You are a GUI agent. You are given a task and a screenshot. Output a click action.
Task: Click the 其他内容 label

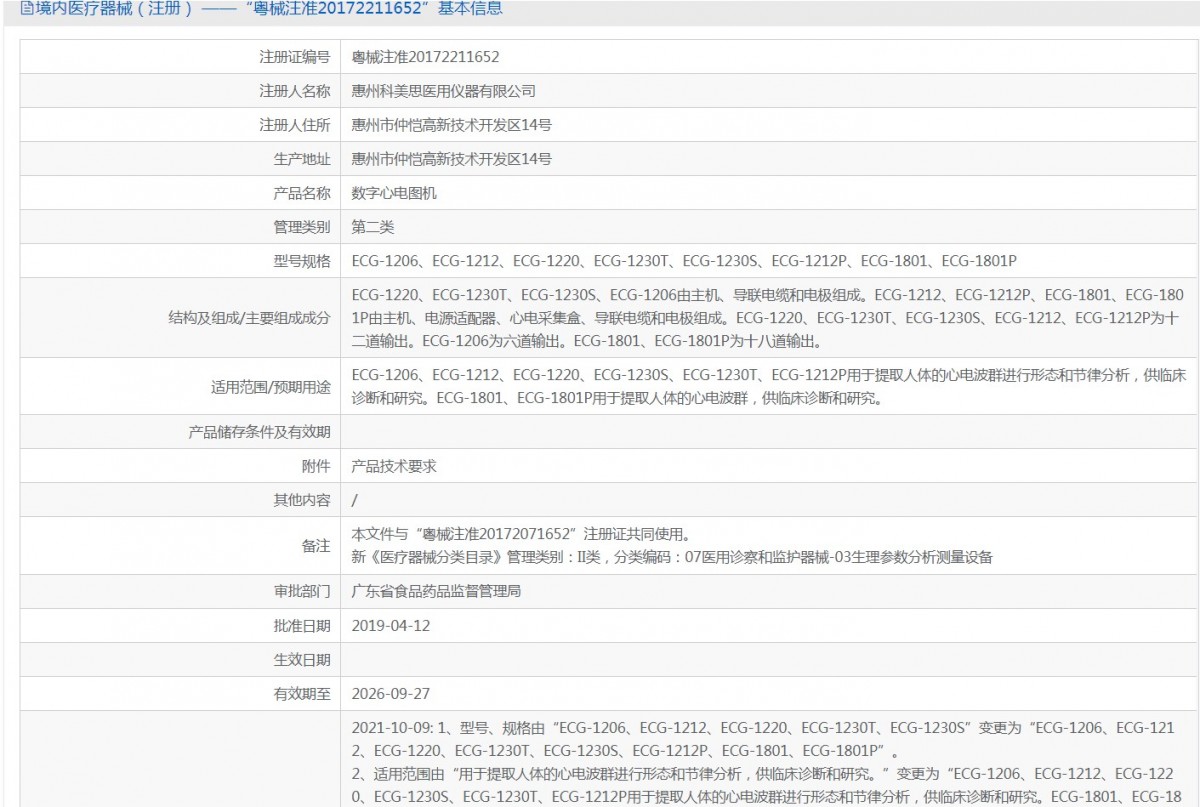[x=302, y=500]
